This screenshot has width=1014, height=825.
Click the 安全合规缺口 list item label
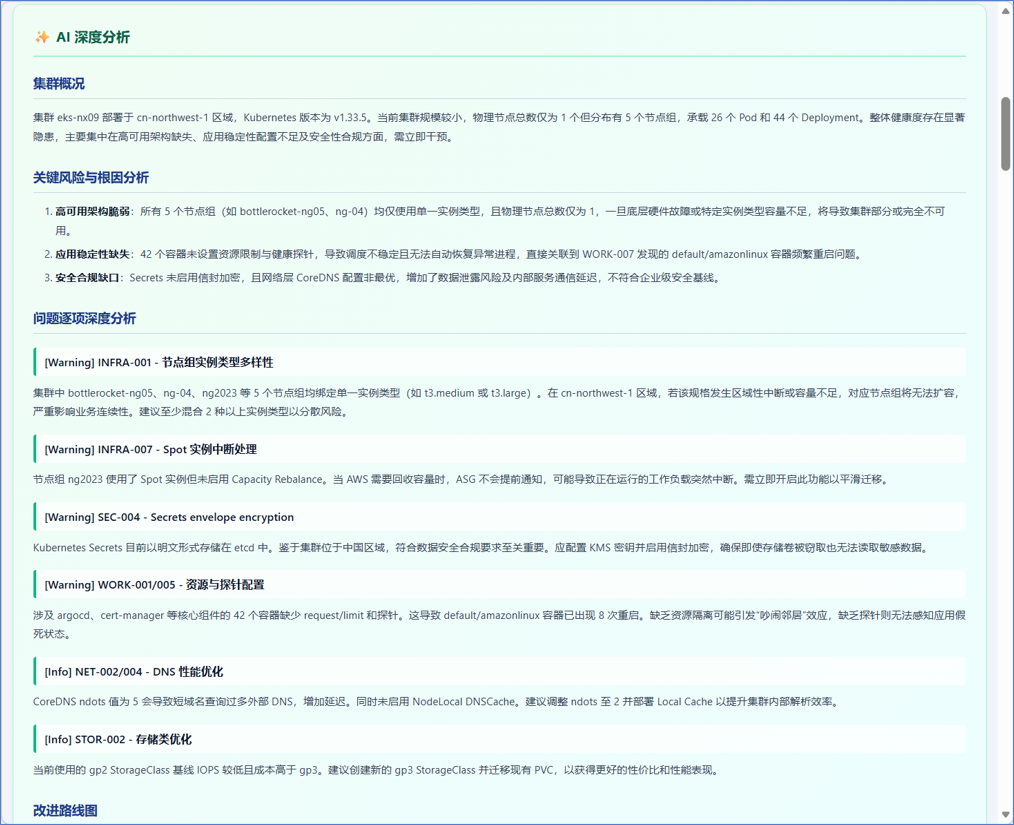87,277
